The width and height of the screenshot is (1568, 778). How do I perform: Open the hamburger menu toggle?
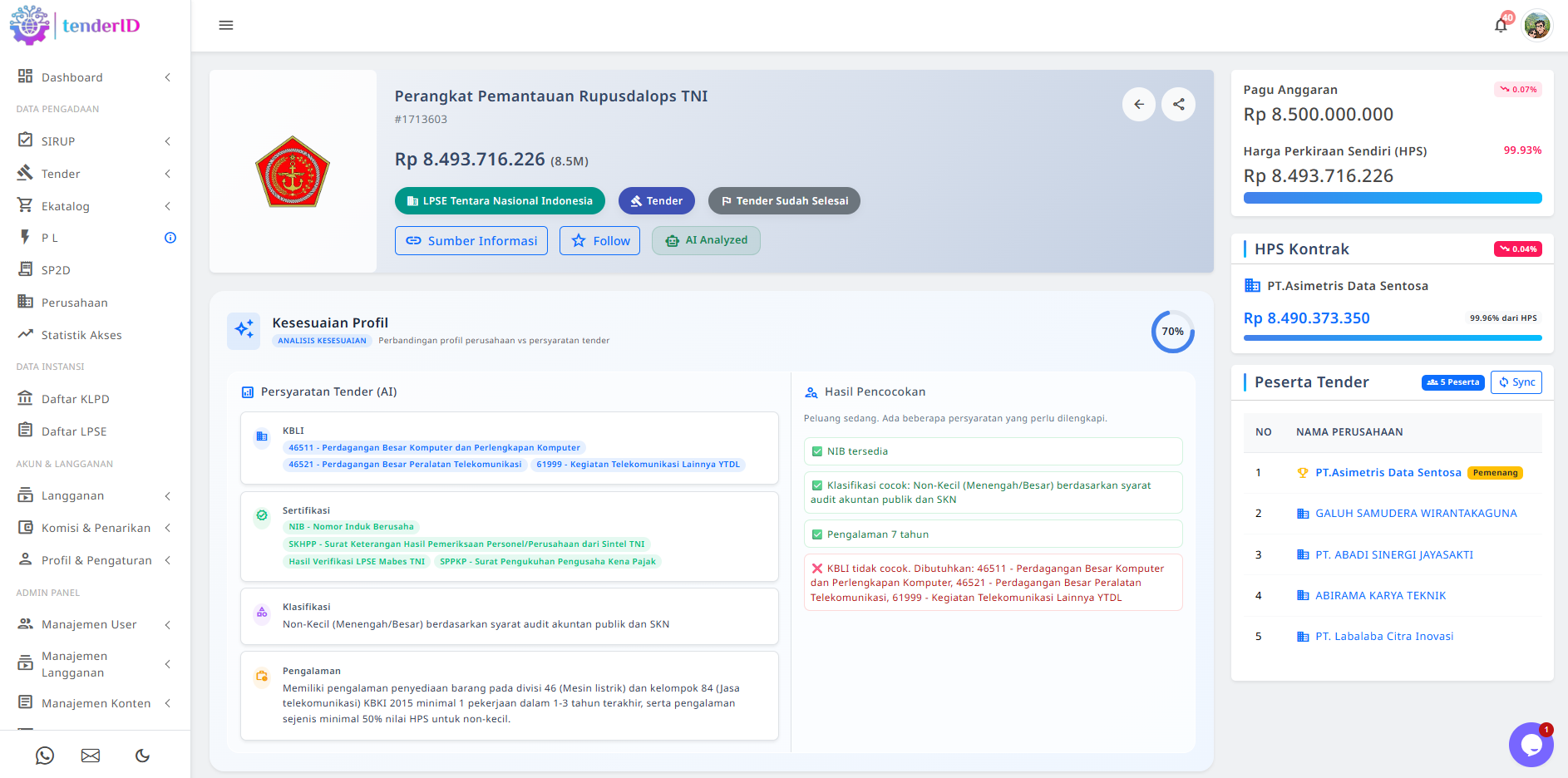(225, 25)
